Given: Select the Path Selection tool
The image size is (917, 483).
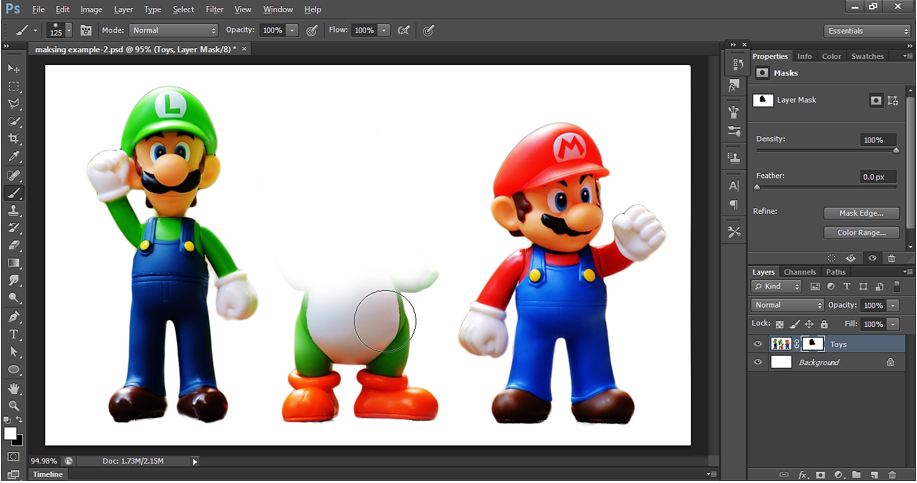Looking at the screenshot, I should tap(13, 352).
